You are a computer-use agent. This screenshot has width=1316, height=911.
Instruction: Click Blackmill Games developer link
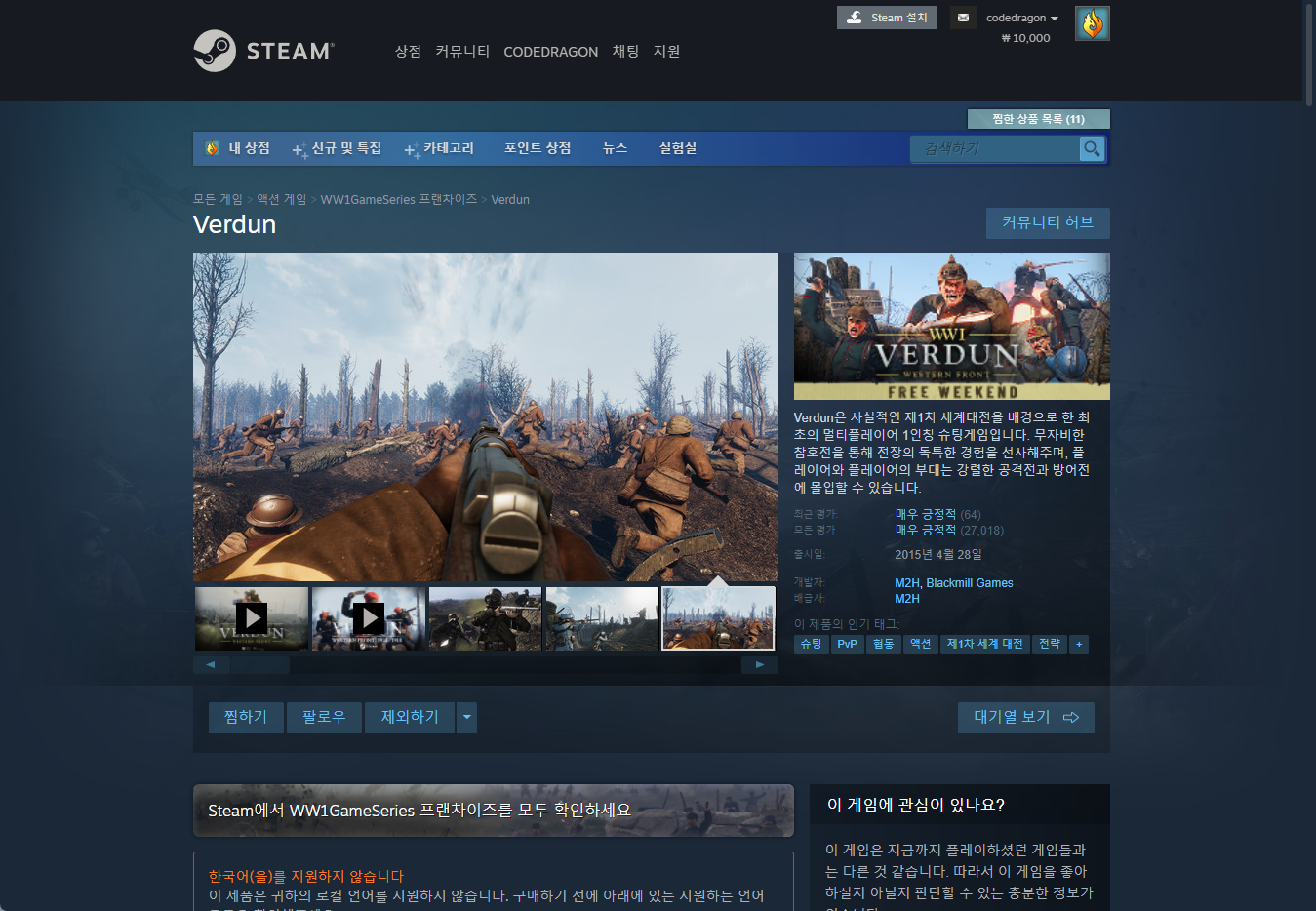coord(970,583)
